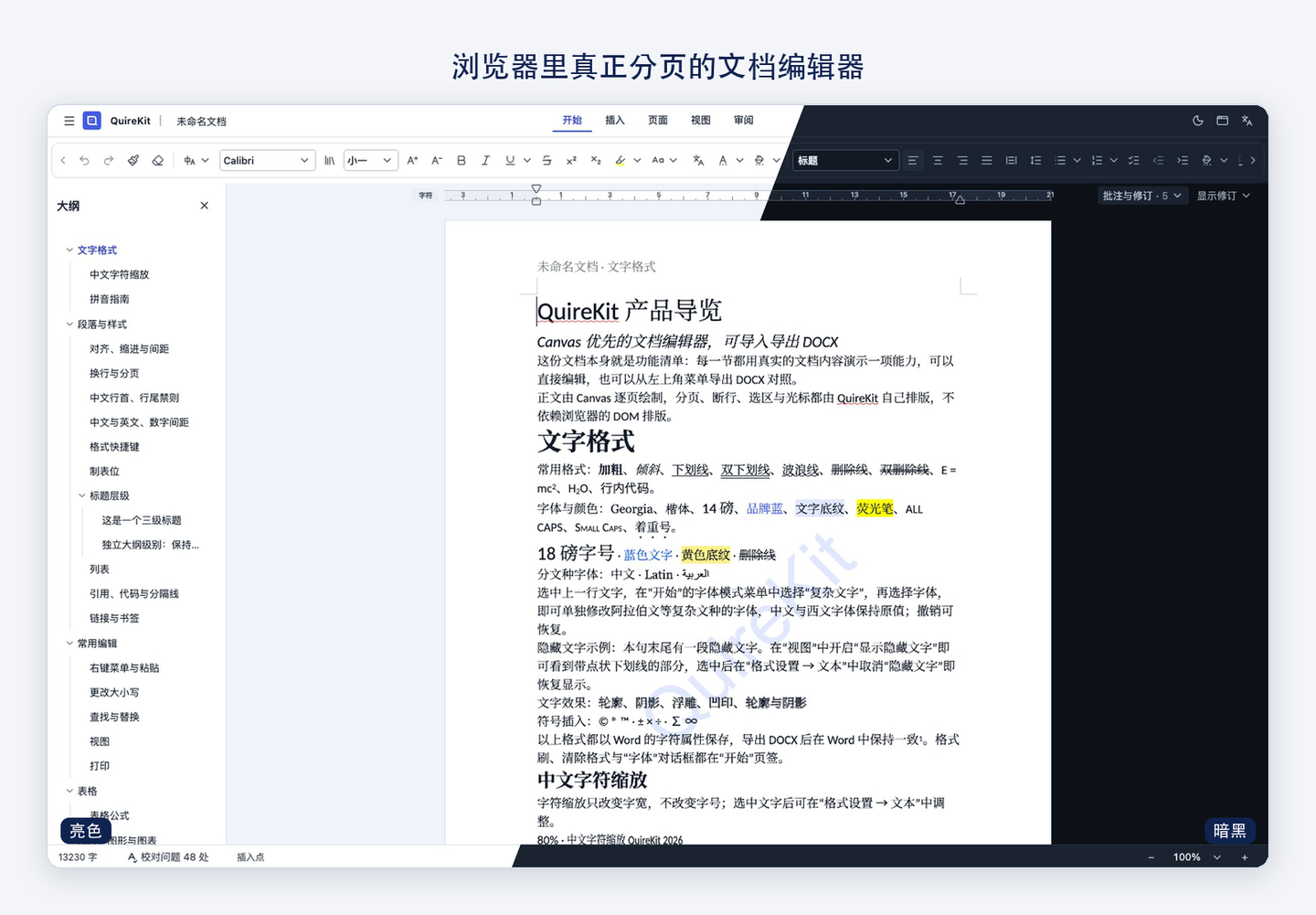The width and height of the screenshot is (1316, 915).
Task: Click the increase indent icon
Action: (1183, 161)
